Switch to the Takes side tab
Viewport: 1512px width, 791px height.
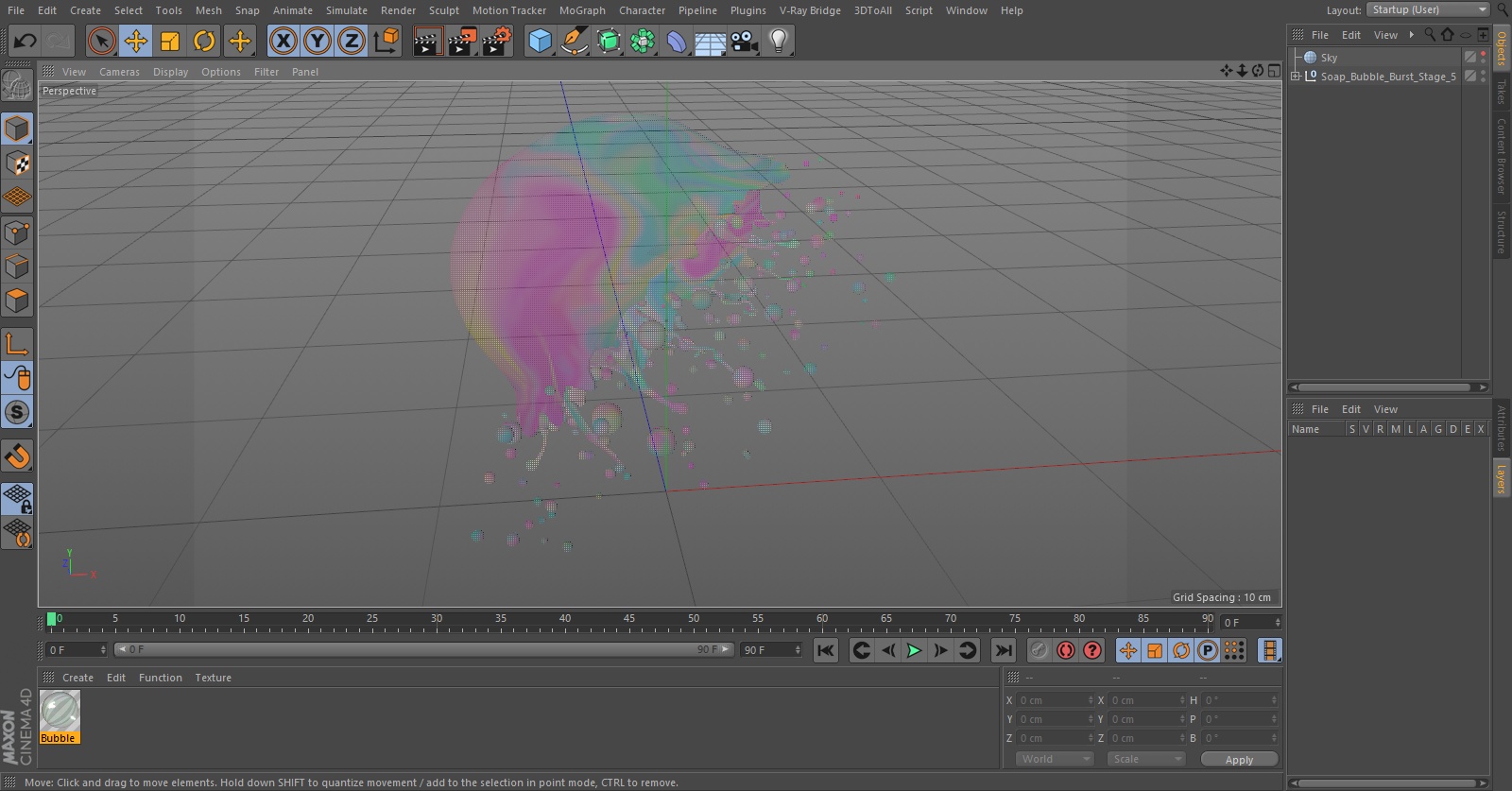point(1501,92)
